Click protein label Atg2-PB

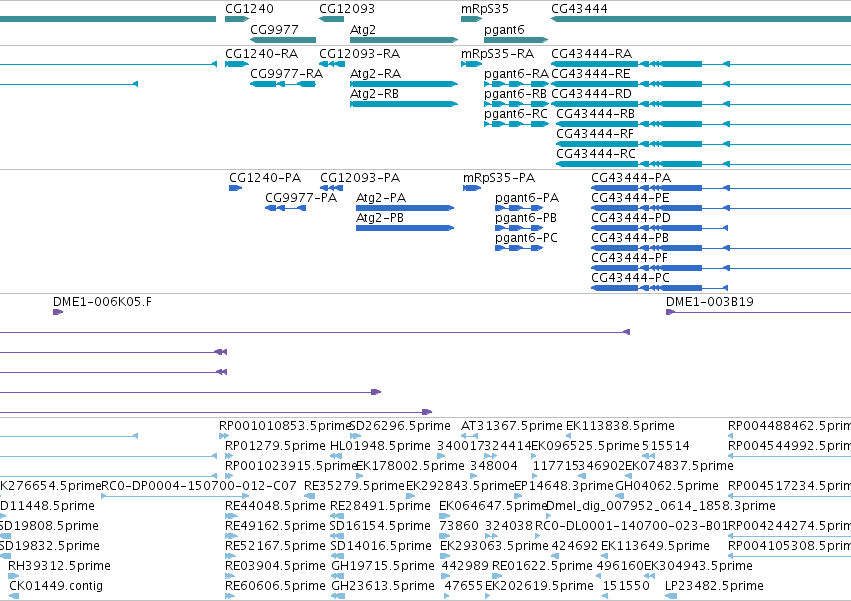pyautogui.click(x=380, y=218)
